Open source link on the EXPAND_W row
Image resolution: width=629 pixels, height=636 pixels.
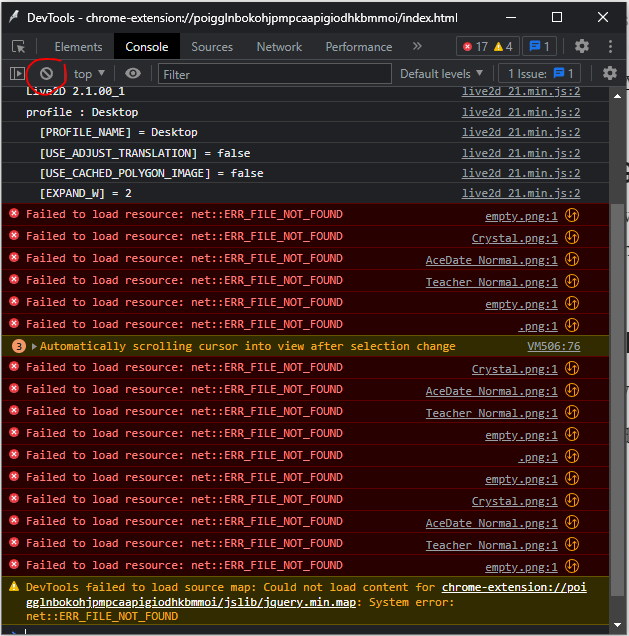pos(521,193)
